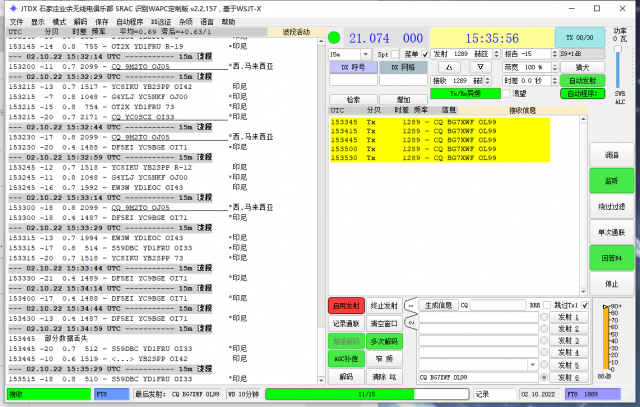Image resolution: width=640 pixels, height=407 pixels.
Task: Click the 清空窗口 button
Action: (384, 324)
